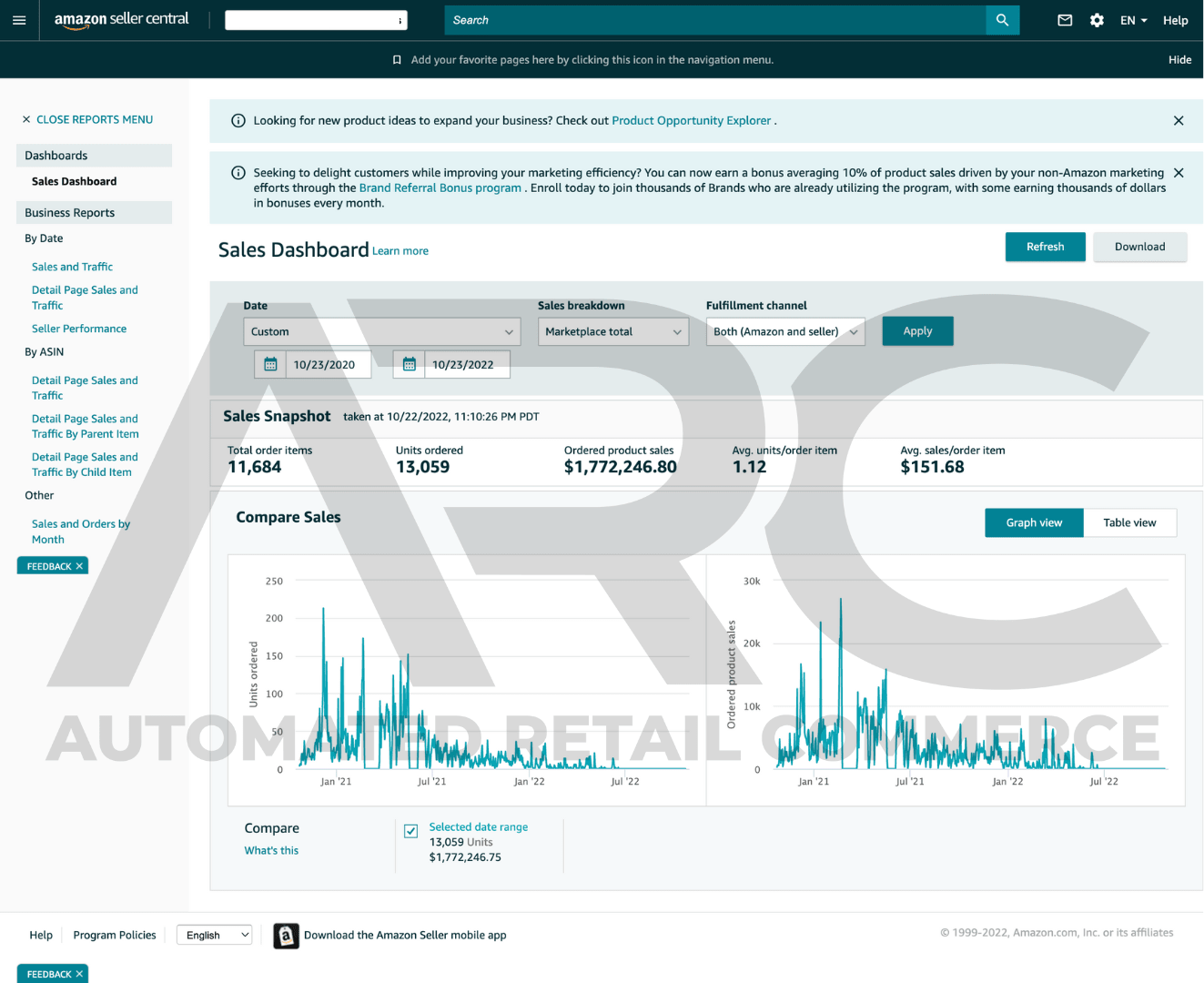Open the account selector dropdown in header
The height and width of the screenshot is (983, 1204).
[x=316, y=20]
